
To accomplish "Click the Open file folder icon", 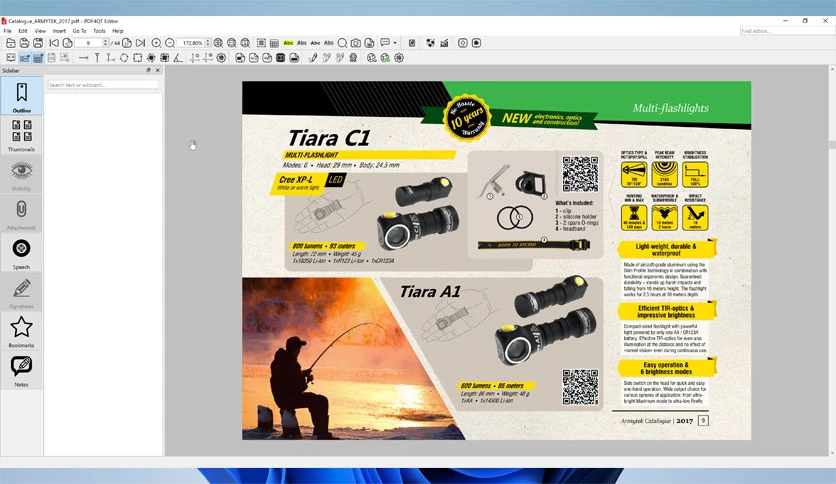I will click(x=11, y=43).
